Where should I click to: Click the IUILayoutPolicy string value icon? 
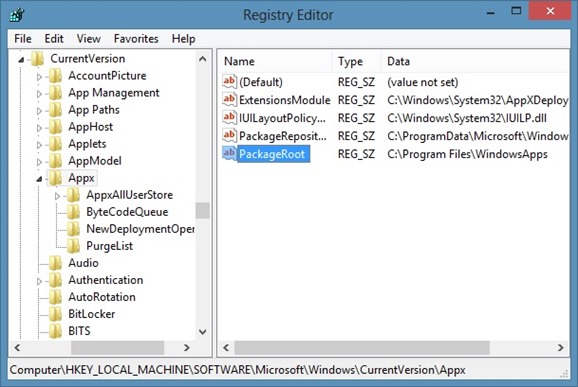(229, 117)
